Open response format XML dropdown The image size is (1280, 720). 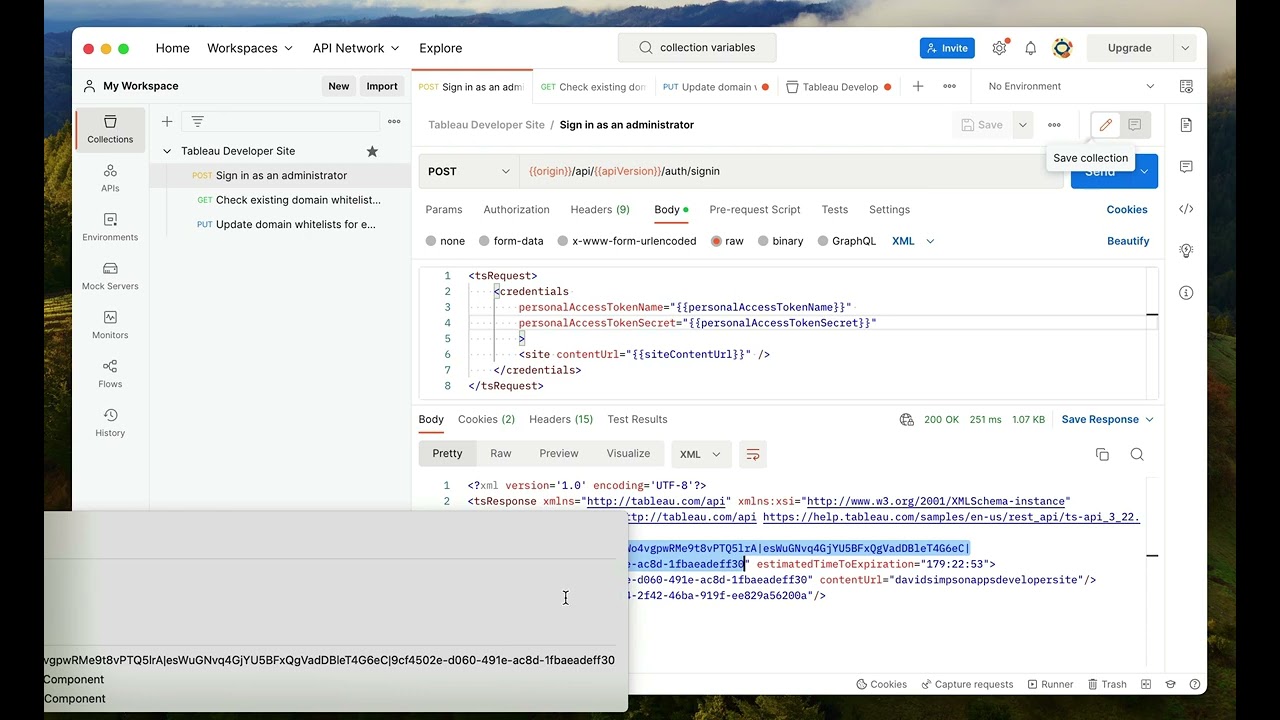700,454
